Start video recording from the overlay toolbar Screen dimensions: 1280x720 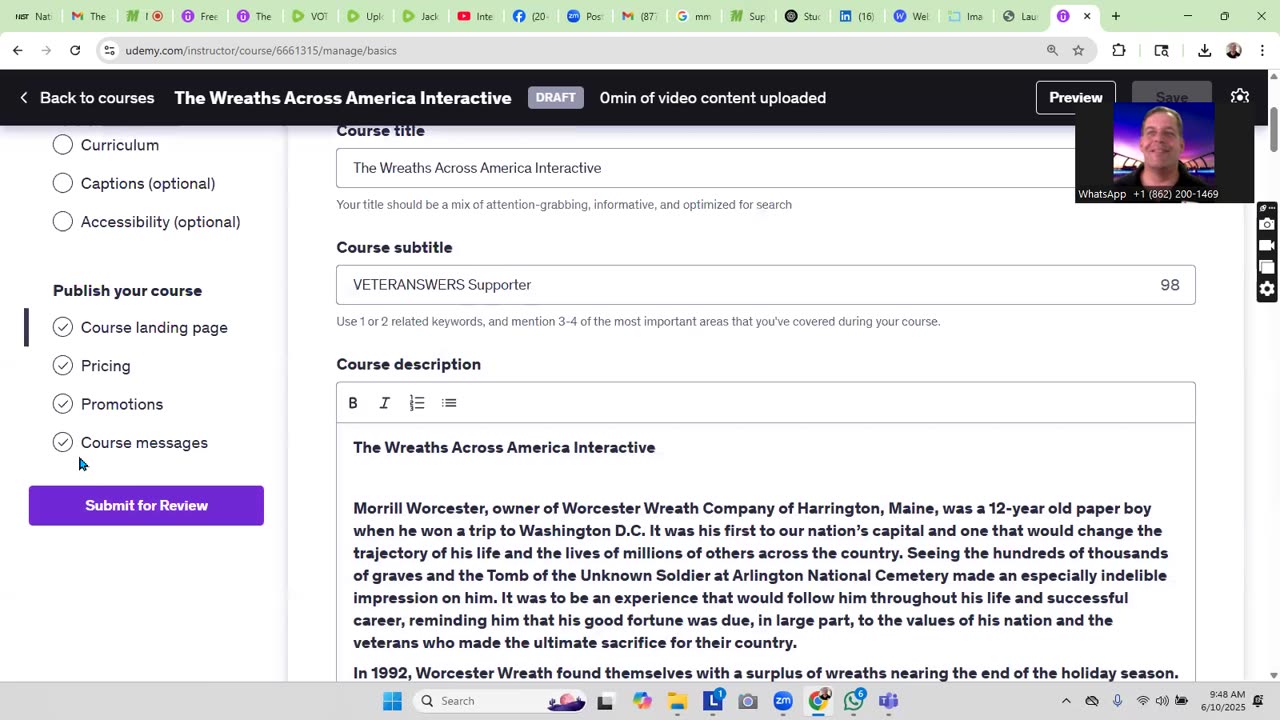1267,246
